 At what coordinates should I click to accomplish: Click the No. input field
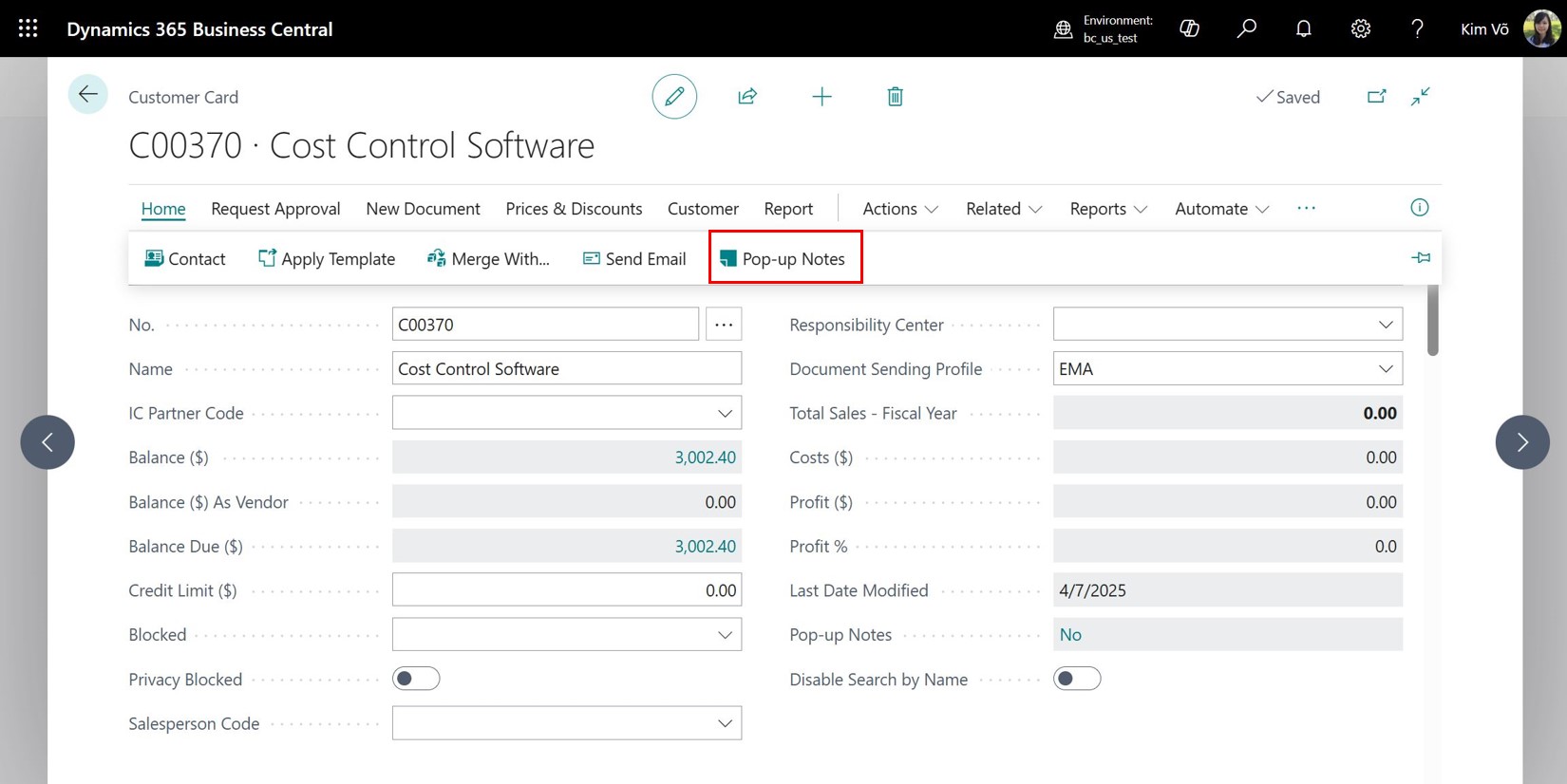pos(545,325)
